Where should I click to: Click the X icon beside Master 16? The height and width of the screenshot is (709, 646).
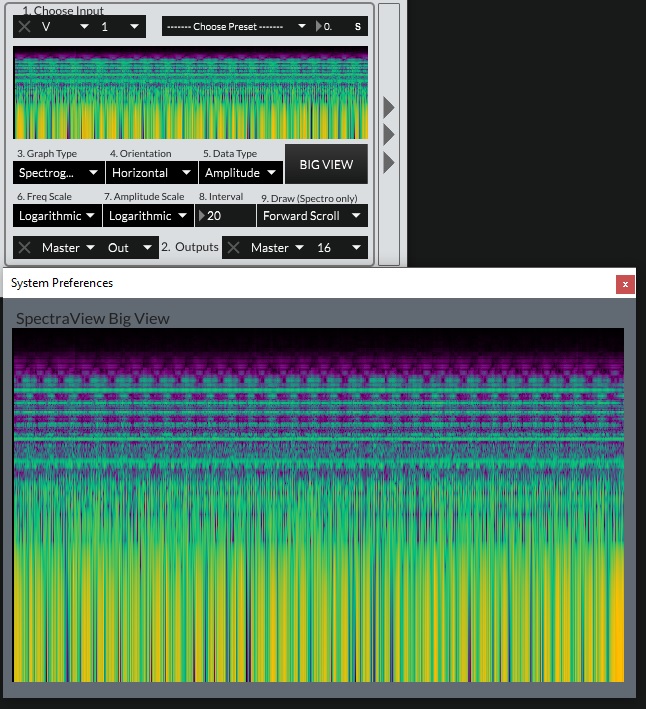click(234, 247)
